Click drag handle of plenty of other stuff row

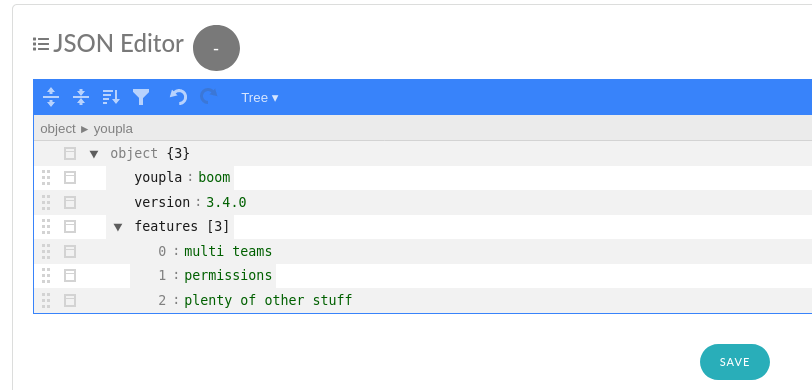[x=46, y=300]
